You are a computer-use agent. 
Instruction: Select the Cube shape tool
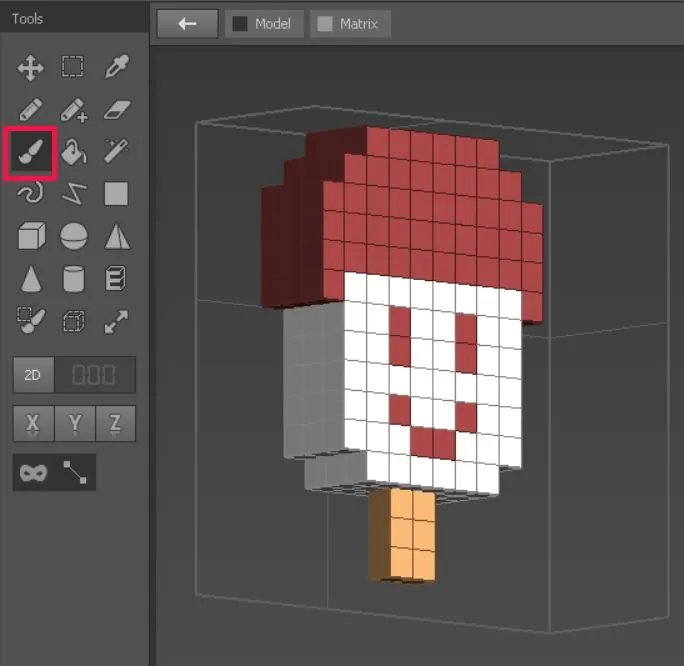coord(31,235)
